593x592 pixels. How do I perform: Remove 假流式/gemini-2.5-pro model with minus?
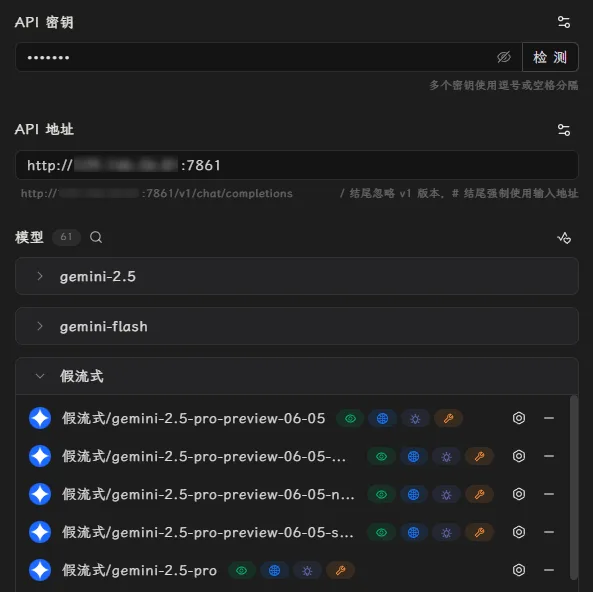click(x=549, y=570)
